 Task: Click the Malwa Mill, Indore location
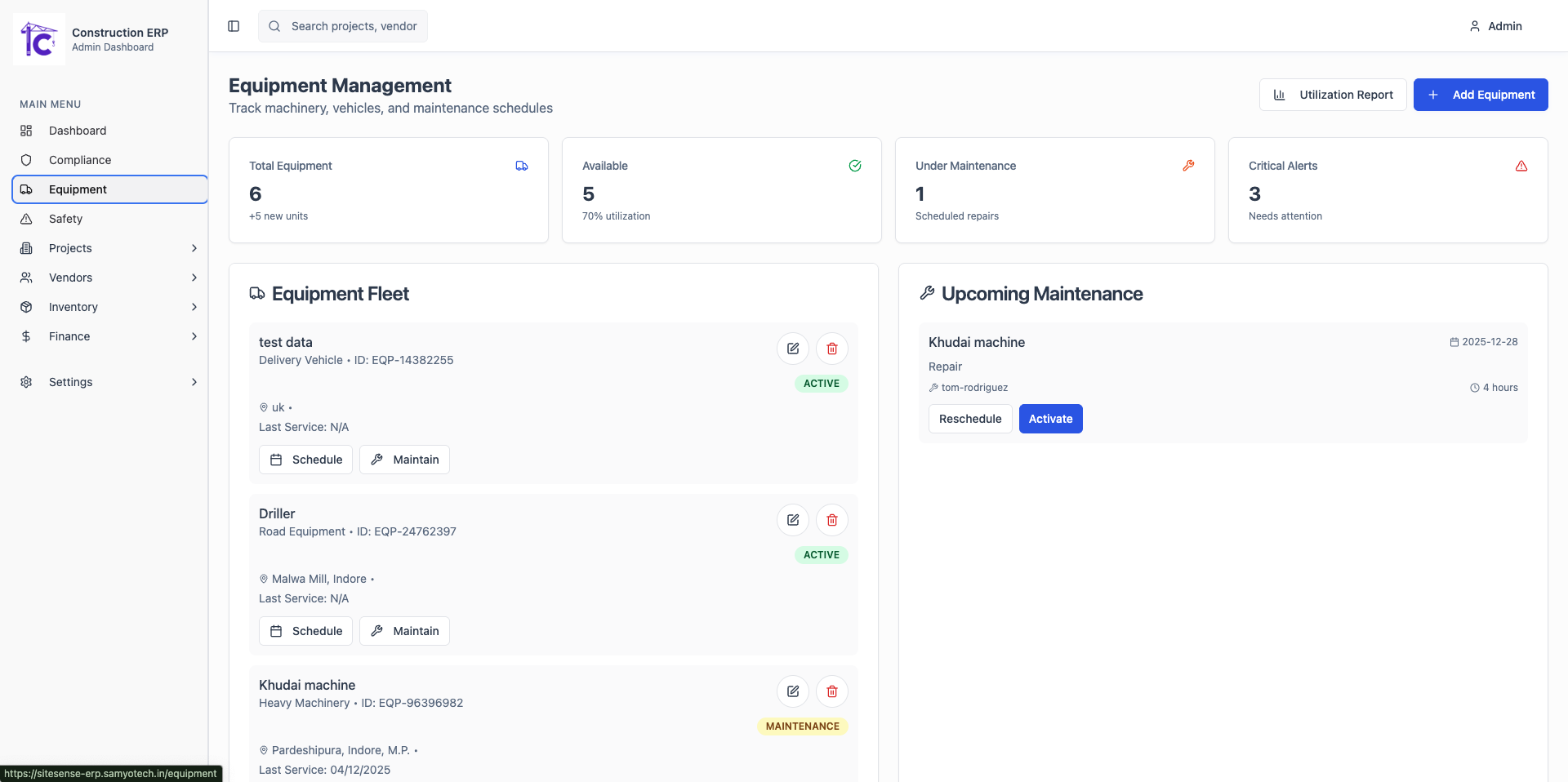pyautogui.click(x=318, y=579)
